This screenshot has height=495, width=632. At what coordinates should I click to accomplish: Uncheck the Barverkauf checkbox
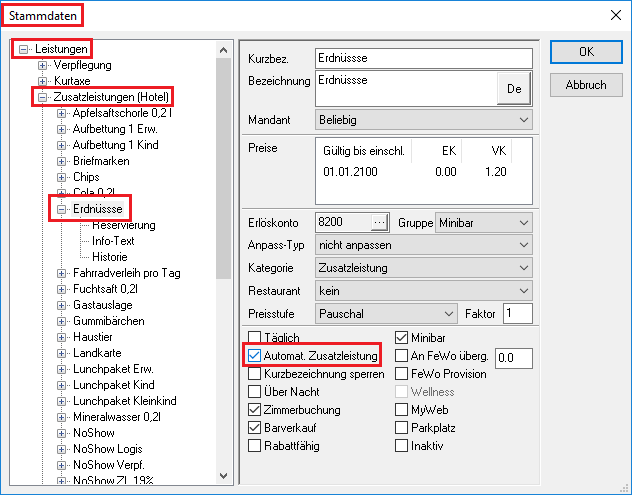pyautogui.click(x=254, y=428)
